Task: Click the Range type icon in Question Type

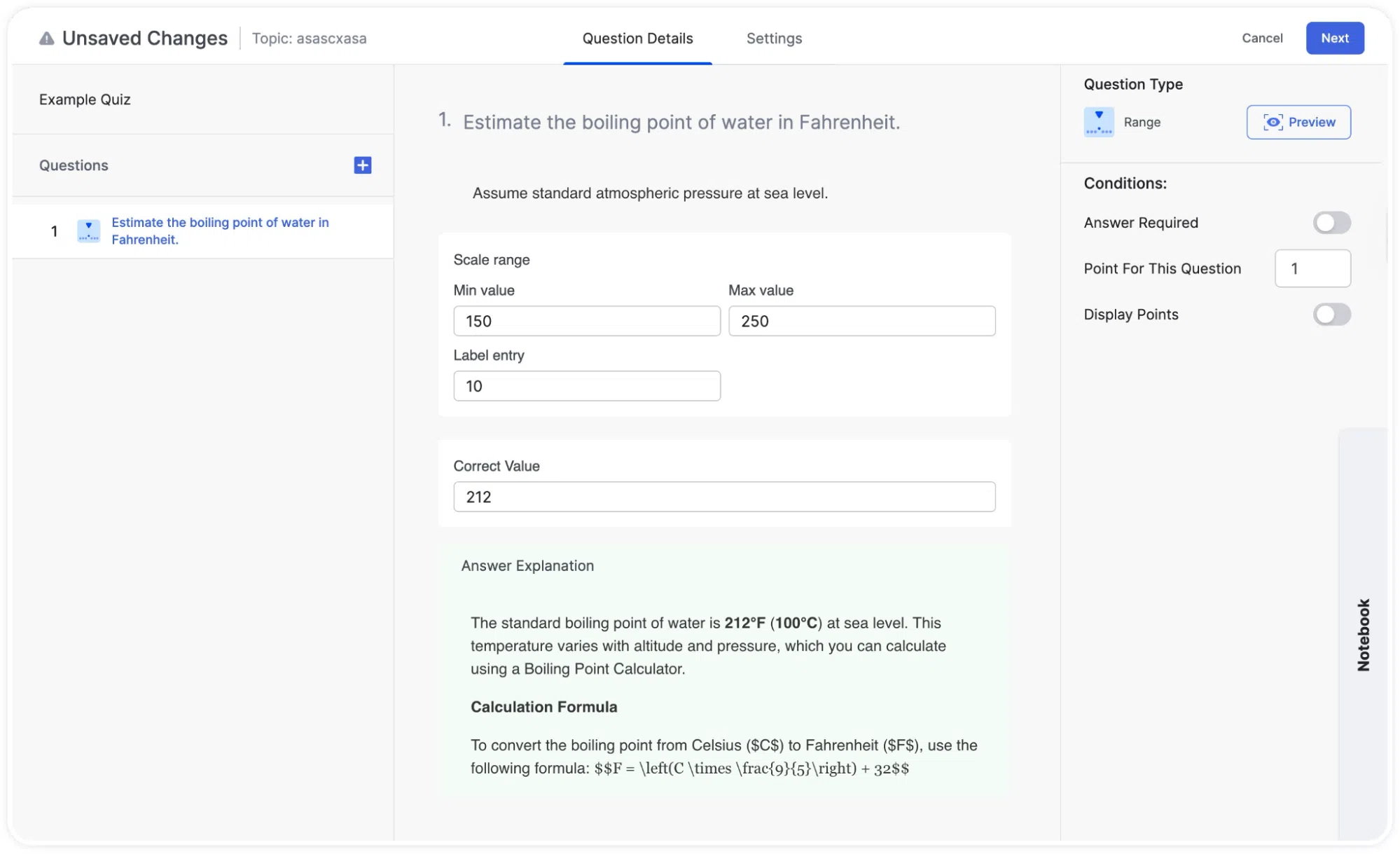Action: tap(1099, 122)
